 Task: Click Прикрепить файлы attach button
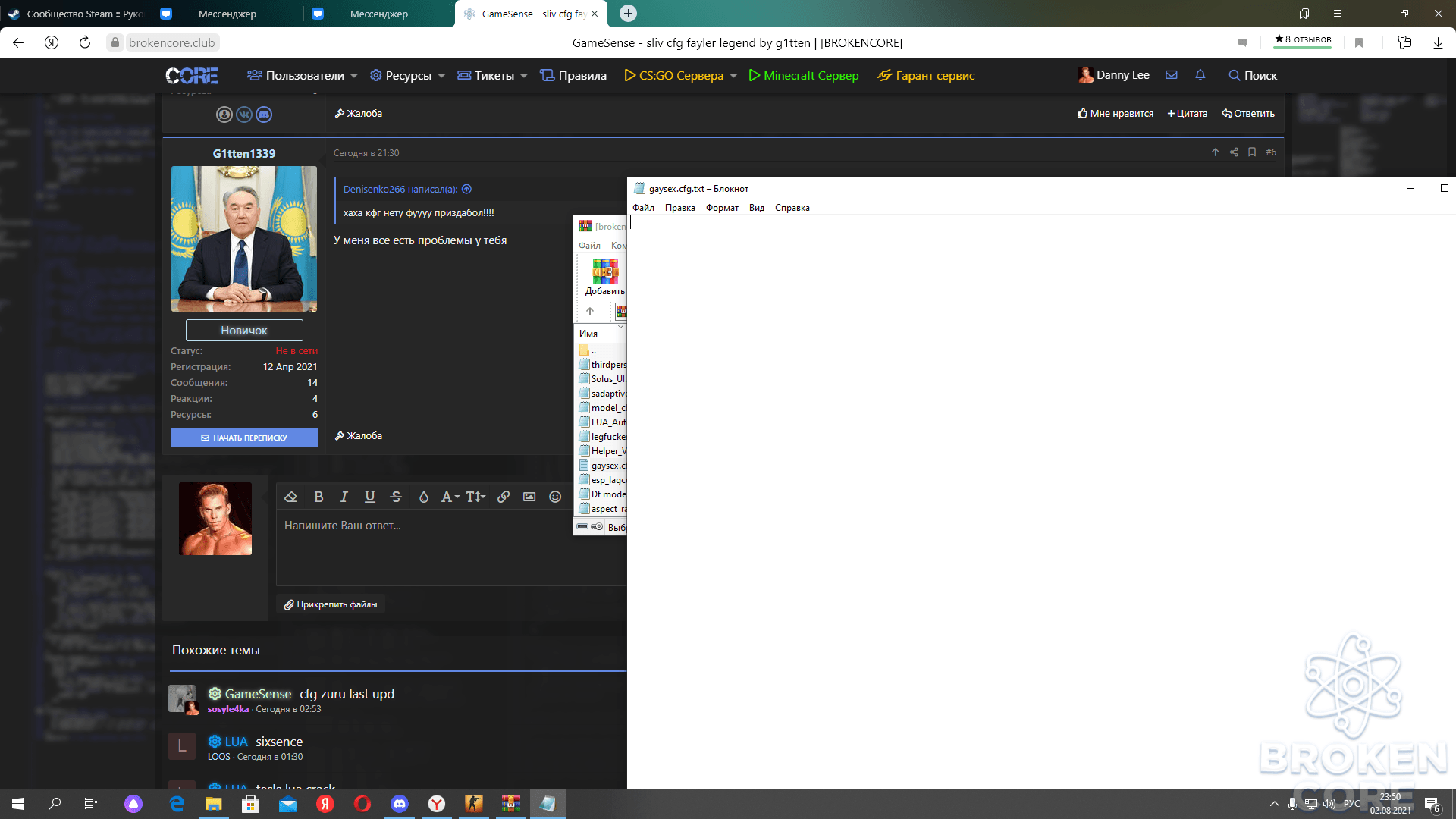point(331,604)
